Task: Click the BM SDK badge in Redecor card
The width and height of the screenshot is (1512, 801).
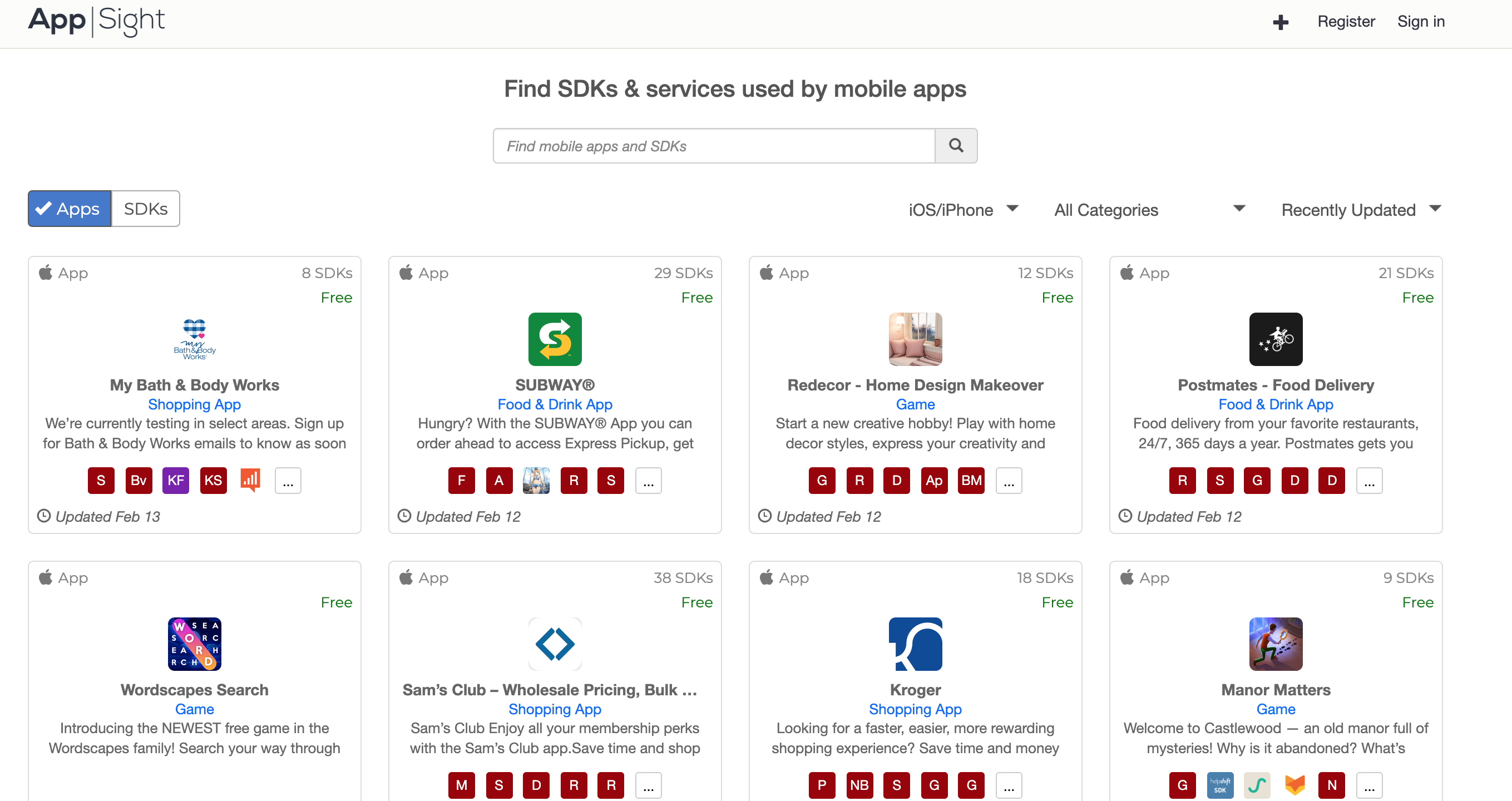Action: coord(971,481)
